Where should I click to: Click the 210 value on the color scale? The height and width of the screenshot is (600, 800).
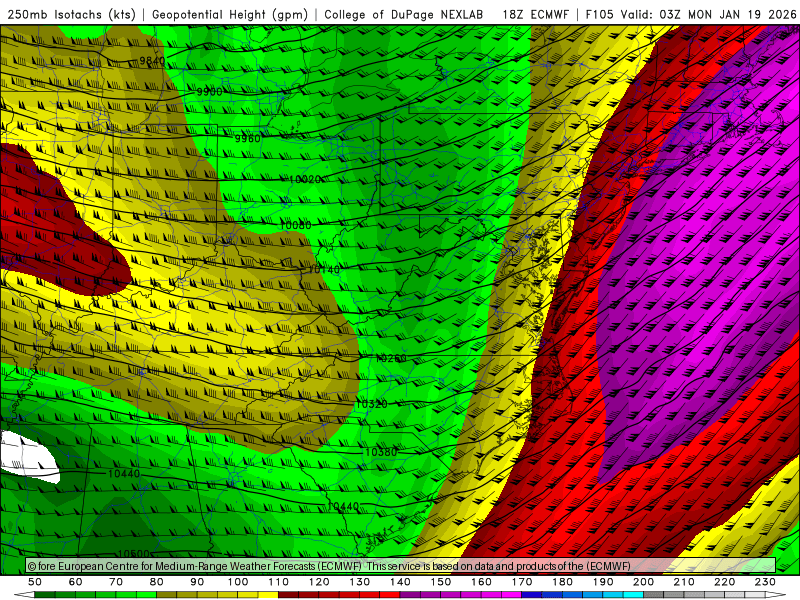pos(684,582)
